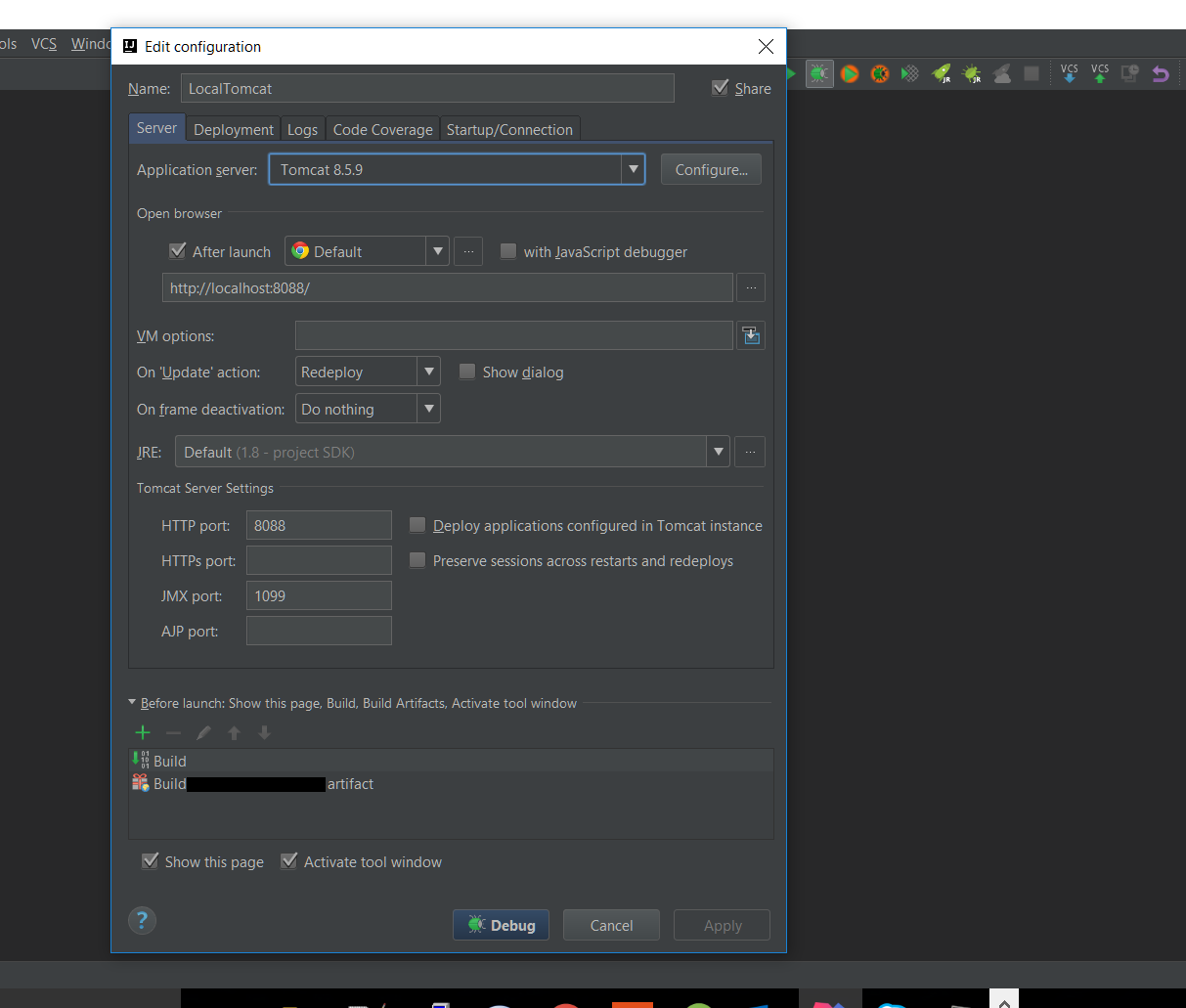This screenshot has height=1008, width=1186.
Task: Click the Cancel button
Action: 611,925
